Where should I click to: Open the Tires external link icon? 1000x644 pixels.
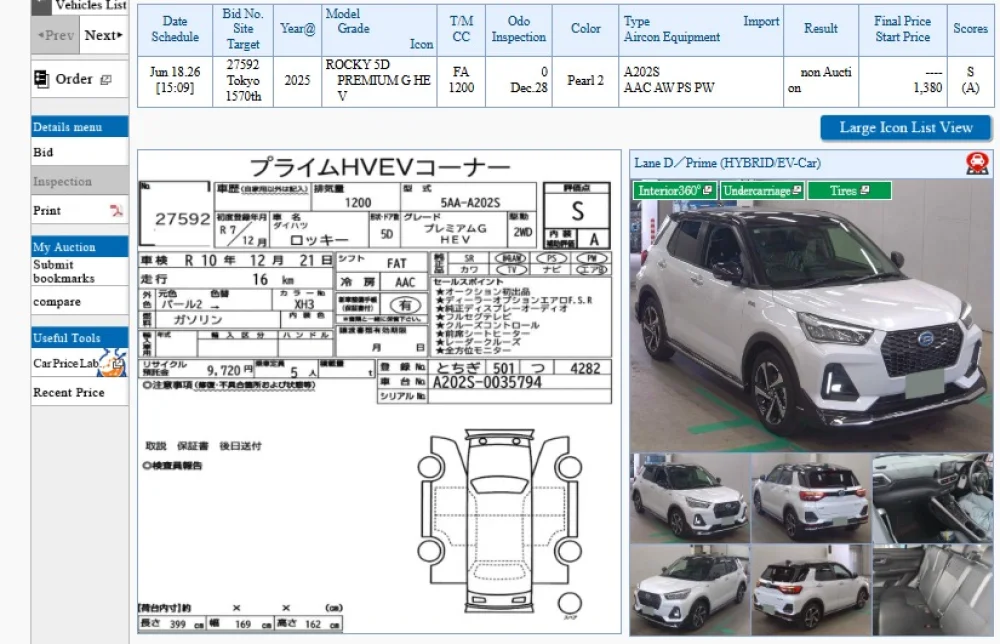point(865,191)
